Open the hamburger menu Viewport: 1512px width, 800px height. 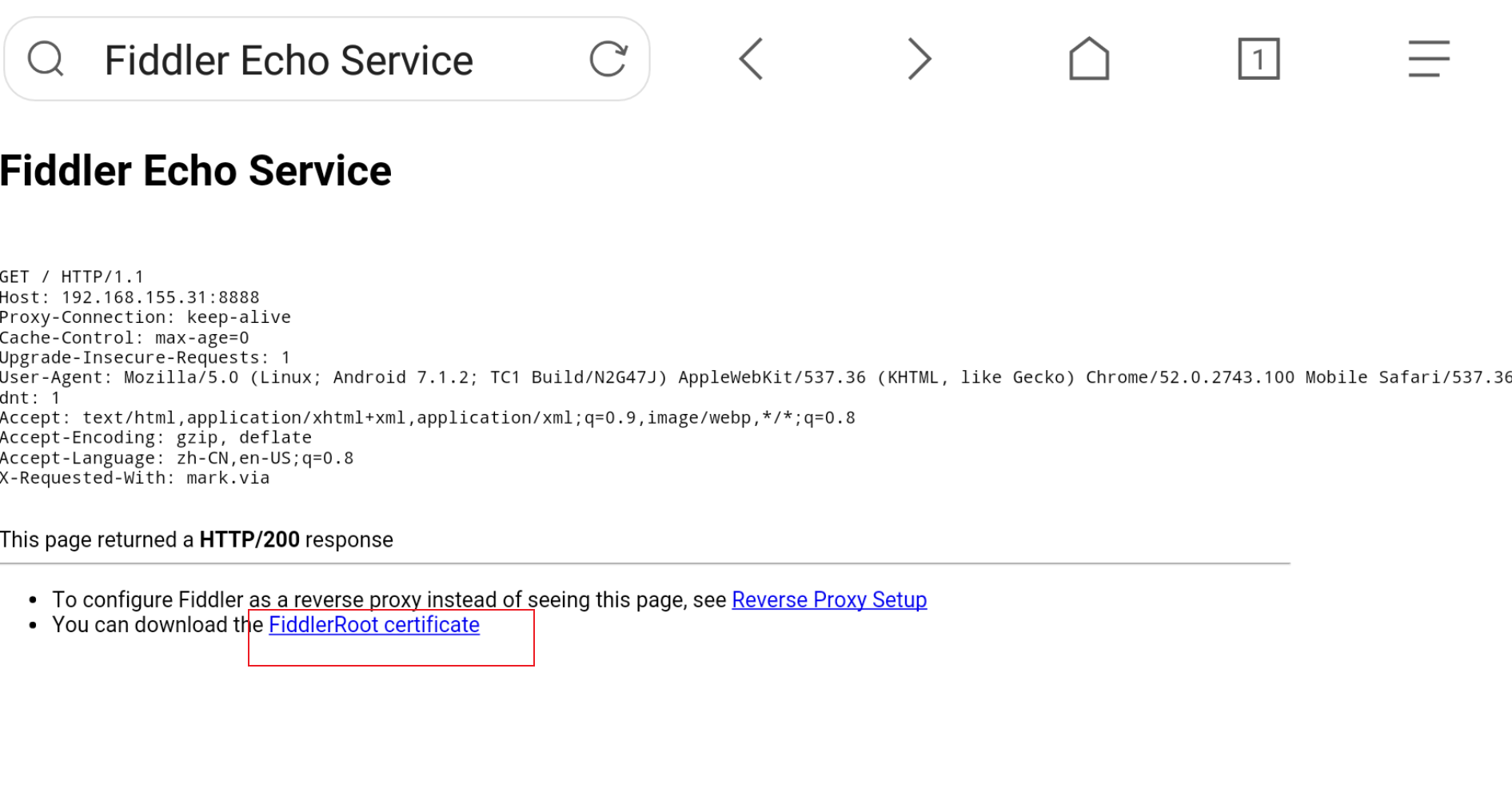click(1428, 59)
